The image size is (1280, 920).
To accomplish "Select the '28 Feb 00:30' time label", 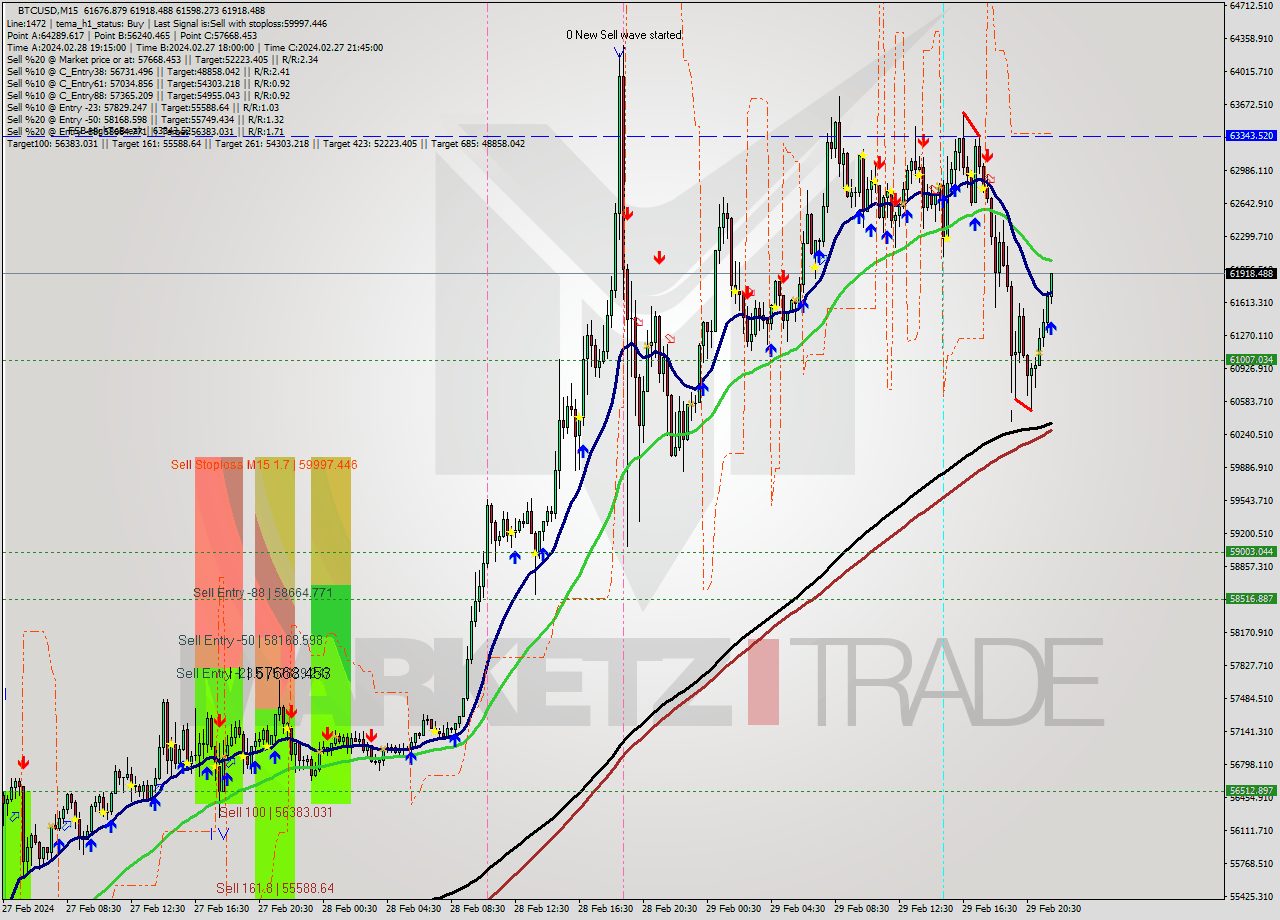I will click(349, 909).
